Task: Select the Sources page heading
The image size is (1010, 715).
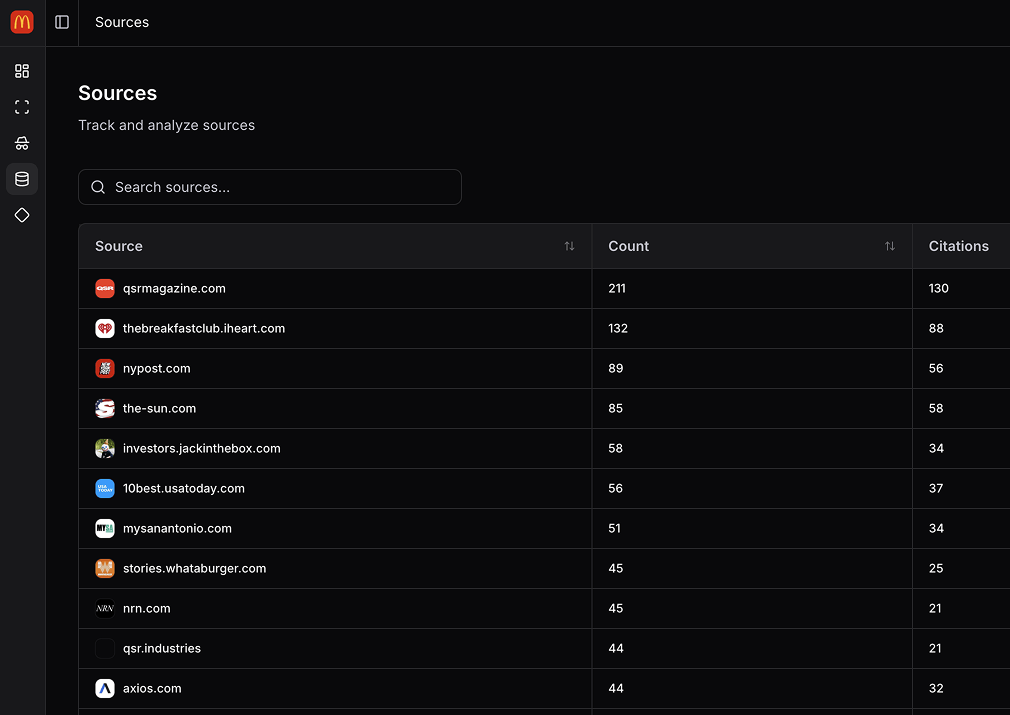Action: coord(117,93)
